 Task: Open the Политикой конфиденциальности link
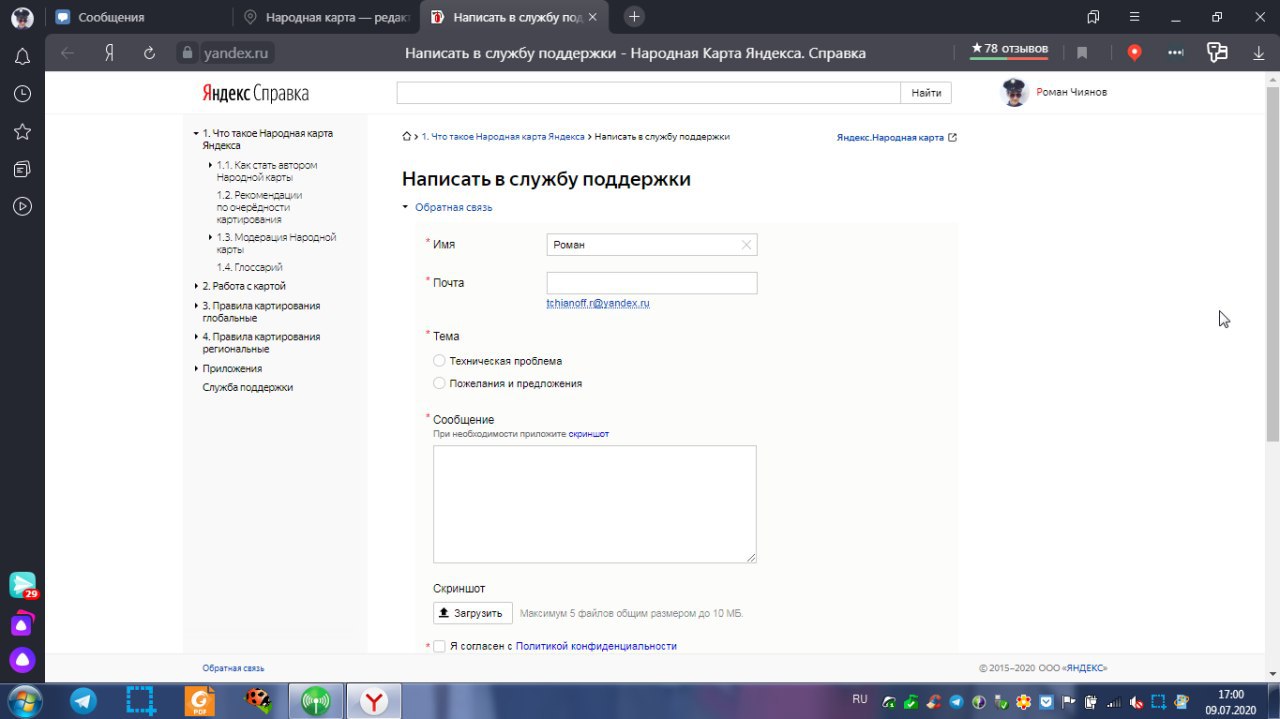(x=596, y=646)
